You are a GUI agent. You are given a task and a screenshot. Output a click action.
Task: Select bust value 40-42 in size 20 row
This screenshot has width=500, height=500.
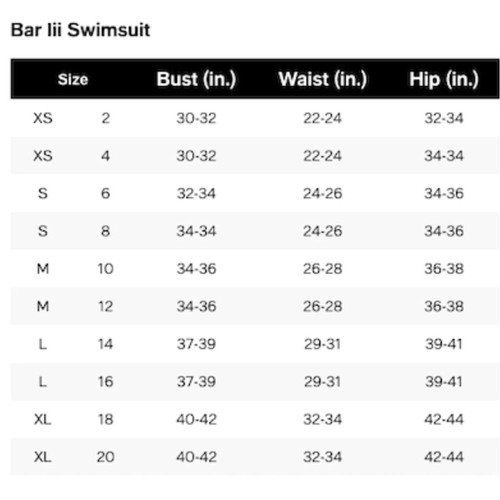point(196,457)
